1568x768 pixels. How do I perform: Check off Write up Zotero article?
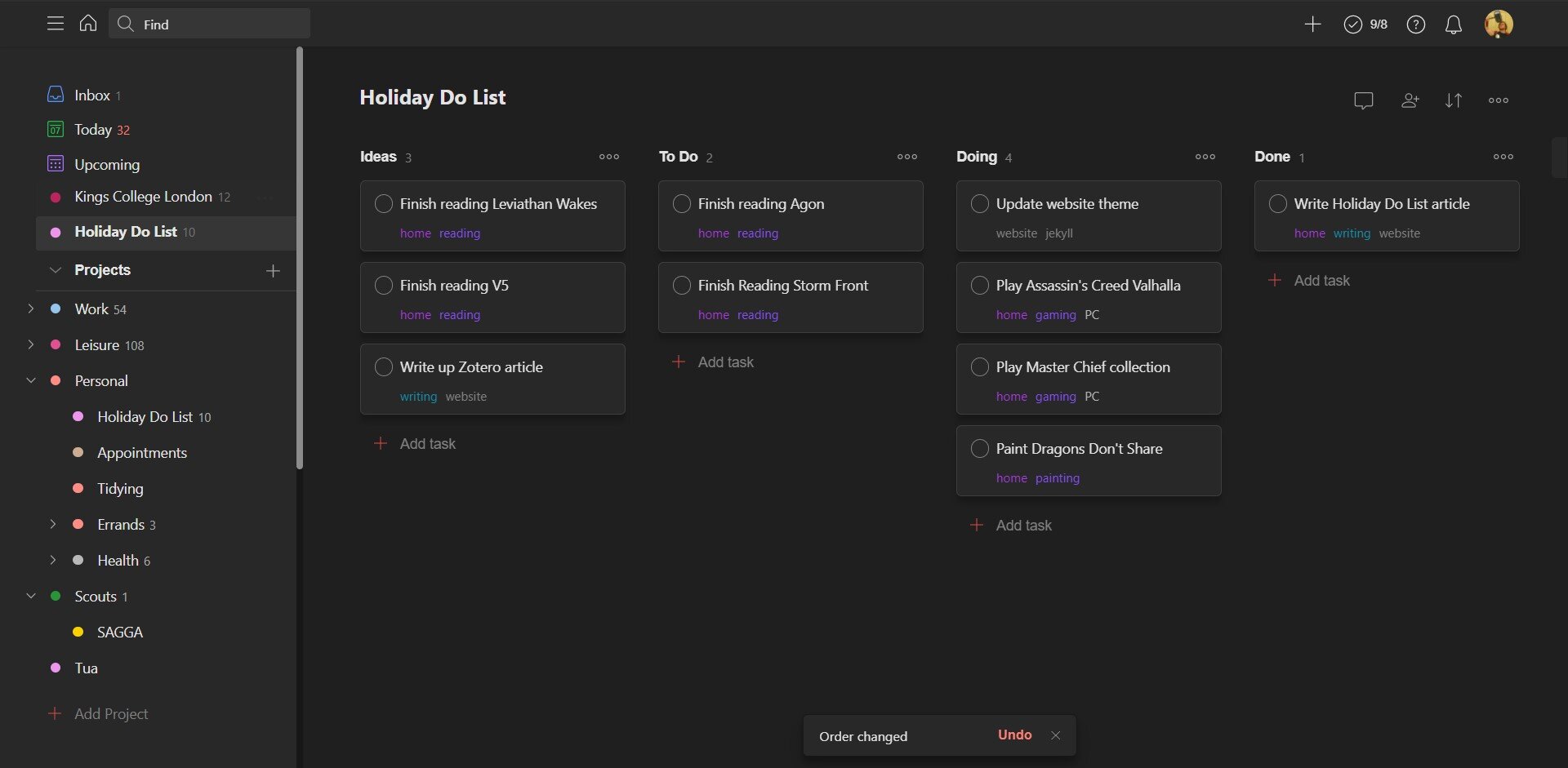click(x=384, y=367)
